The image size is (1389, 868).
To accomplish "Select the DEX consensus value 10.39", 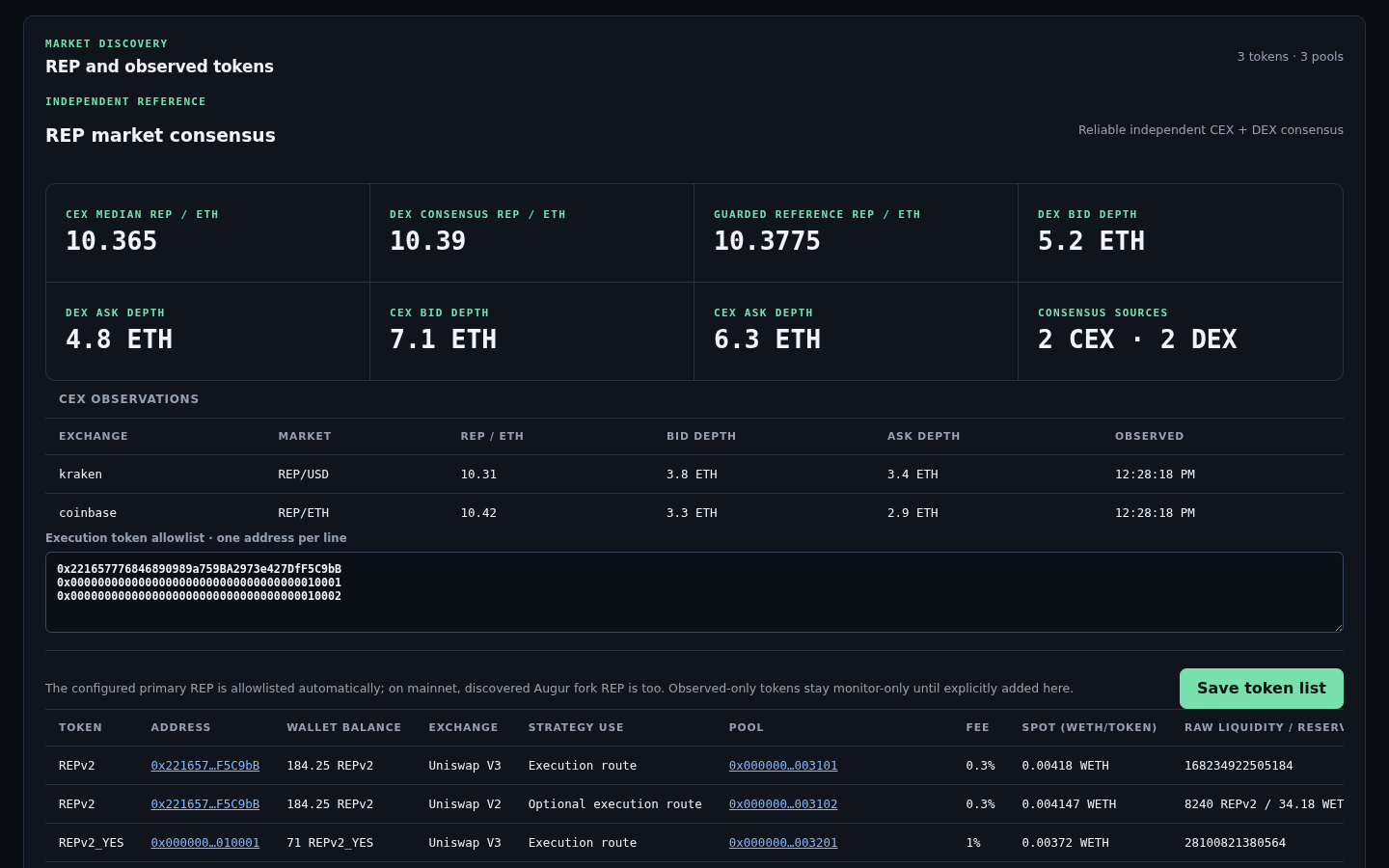I will coord(427,241).
